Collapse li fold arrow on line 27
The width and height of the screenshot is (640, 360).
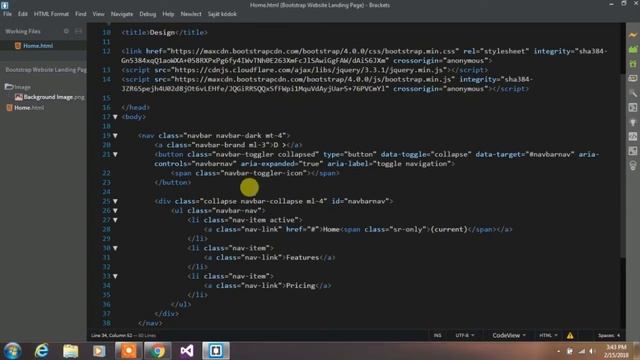coord(116,220)
